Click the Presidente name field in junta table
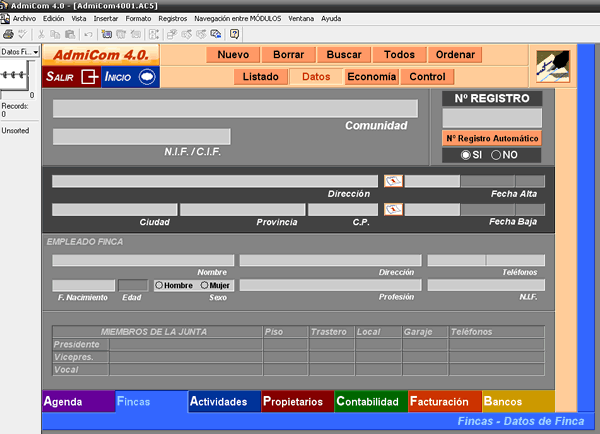600x434 pixels. click(186, 344)
